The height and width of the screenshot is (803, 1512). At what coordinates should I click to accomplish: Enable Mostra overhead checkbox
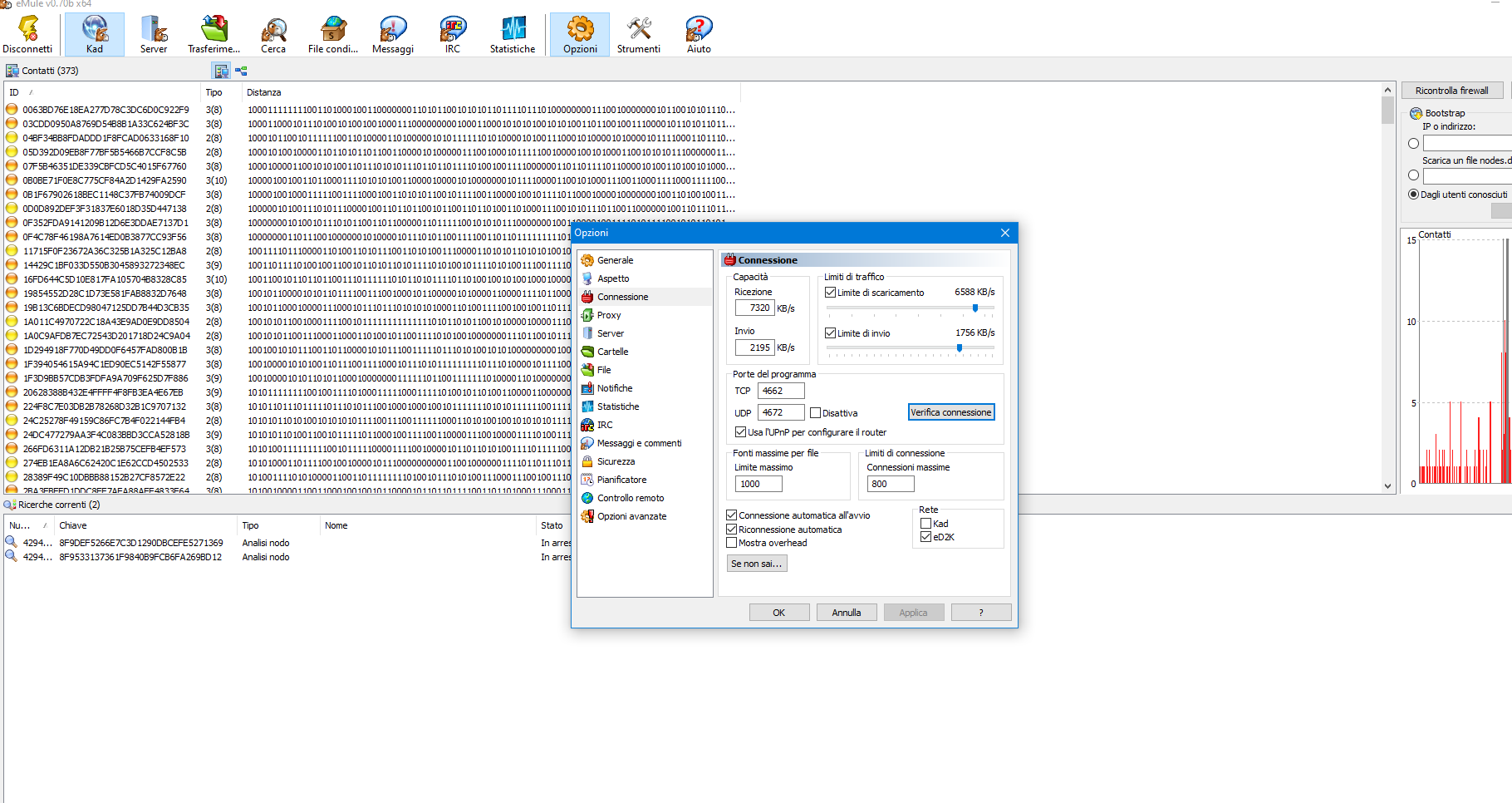(731, 543)
